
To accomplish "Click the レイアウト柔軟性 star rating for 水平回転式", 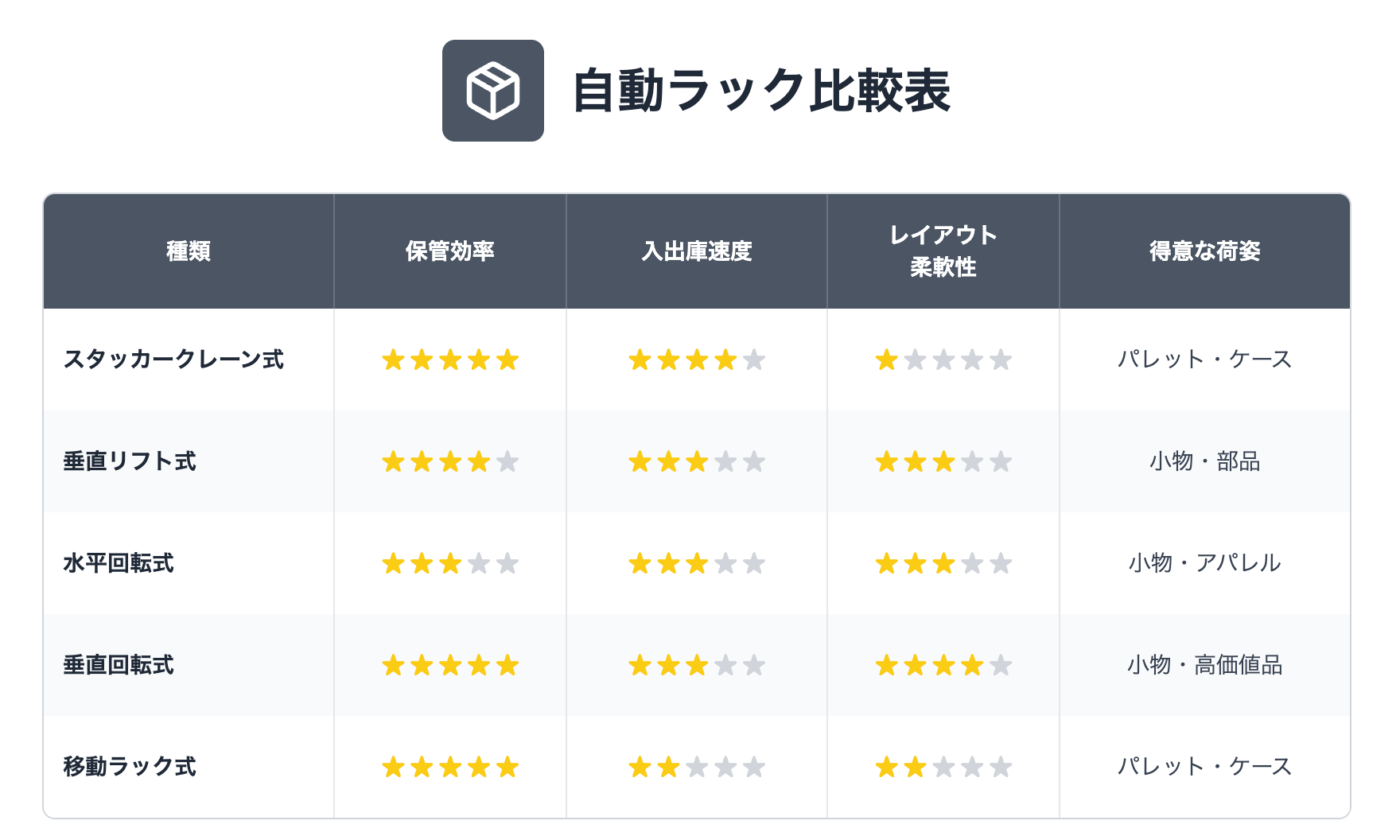I will [943, 564].
